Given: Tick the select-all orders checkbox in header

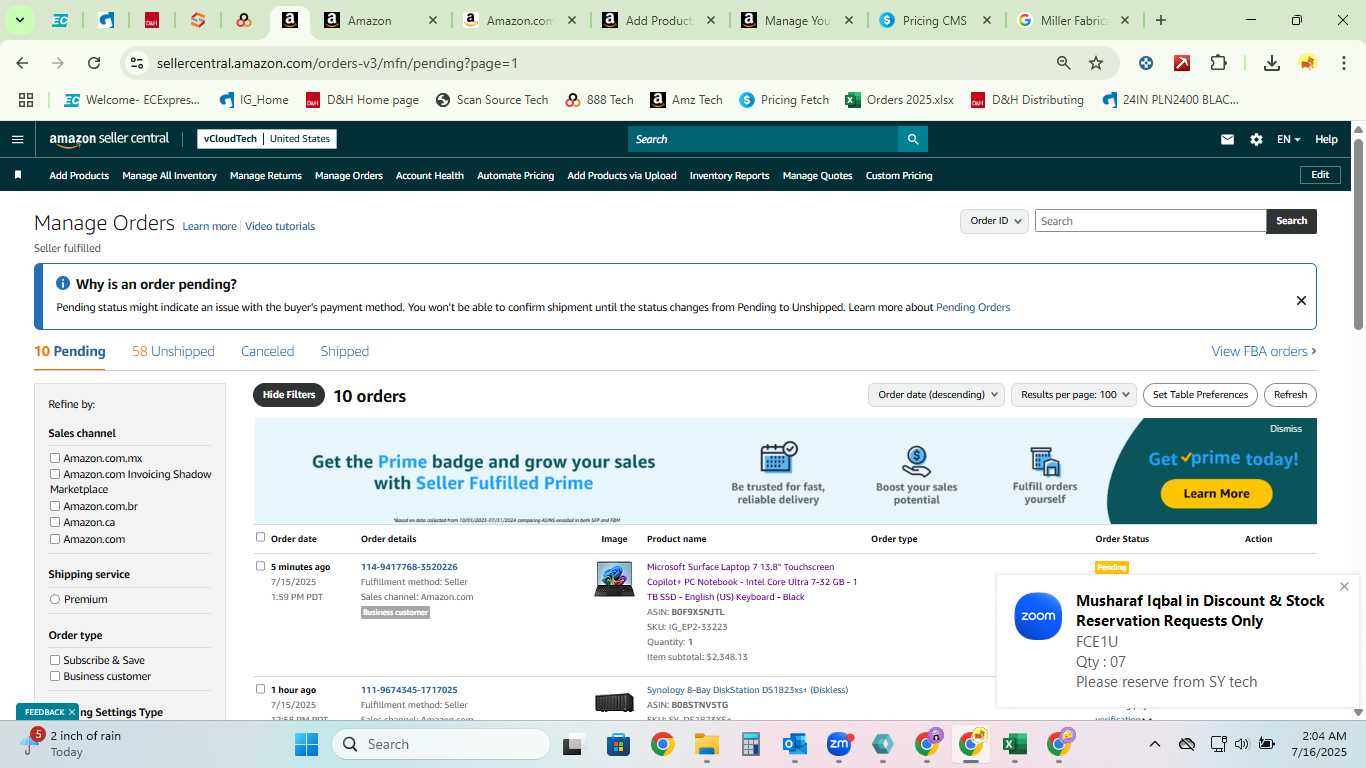Looking at the screenshot, I should (x=260, y=537).
